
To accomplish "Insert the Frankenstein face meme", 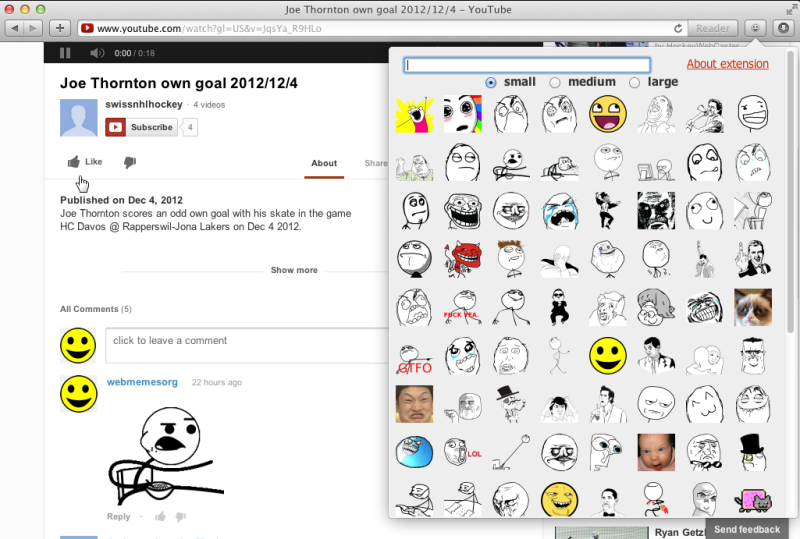I will point(753,356).
